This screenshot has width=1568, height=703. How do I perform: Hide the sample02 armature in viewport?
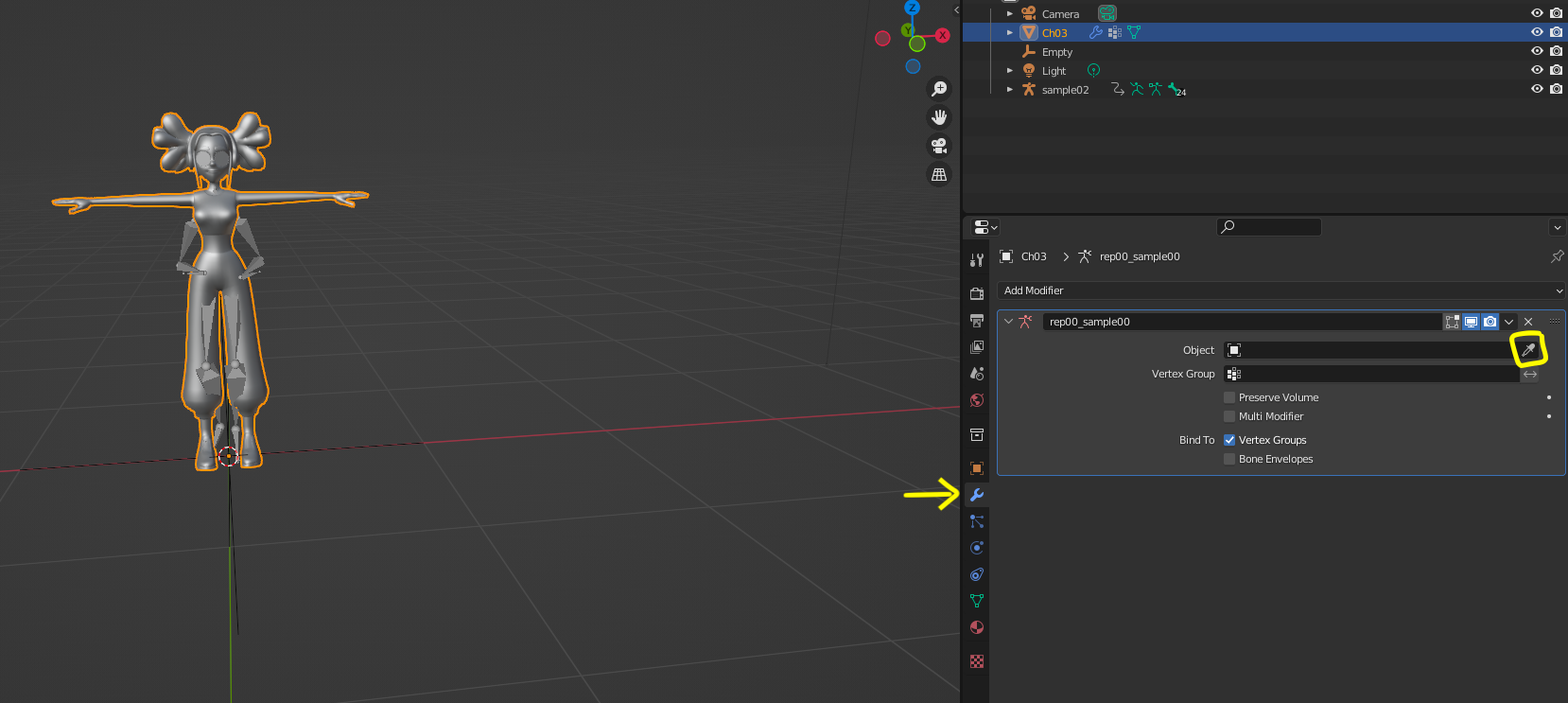click(1537, 89)
